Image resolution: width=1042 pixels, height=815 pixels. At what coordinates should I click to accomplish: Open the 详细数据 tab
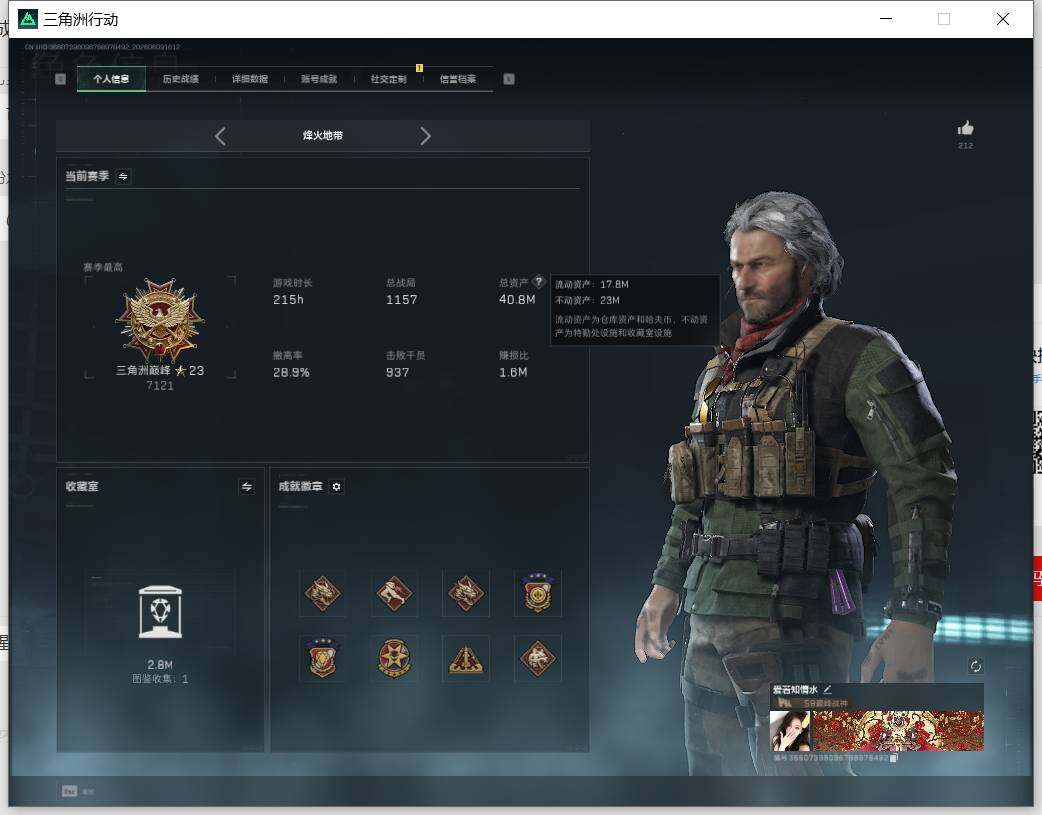pyautogui.click(x=250, y=79)
